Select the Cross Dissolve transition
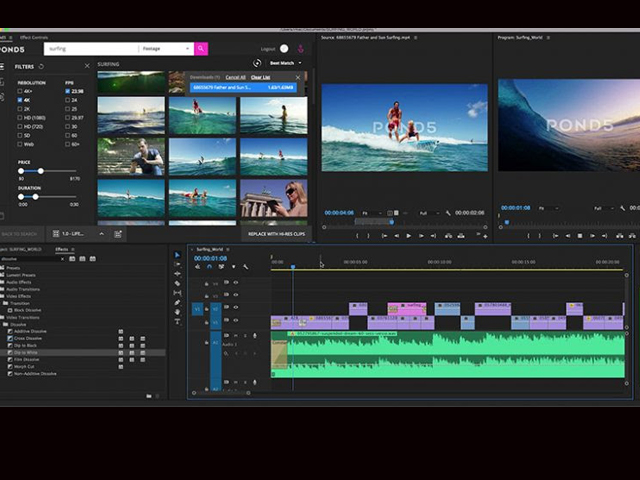This screenshot has width=640, height=480. [28, 338]
